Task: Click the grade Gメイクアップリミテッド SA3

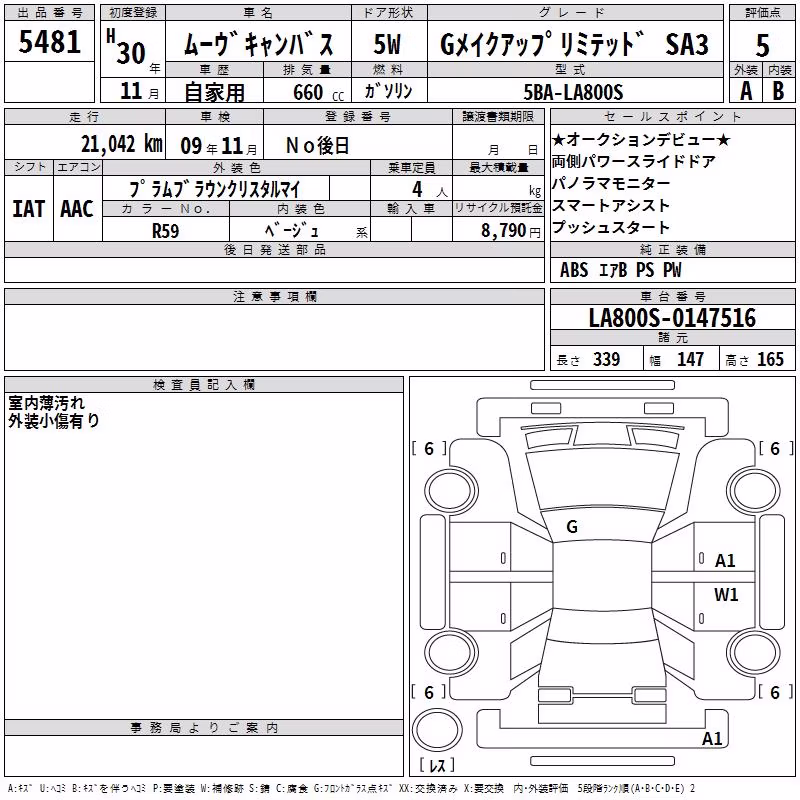Action: [x=574, y=44]
